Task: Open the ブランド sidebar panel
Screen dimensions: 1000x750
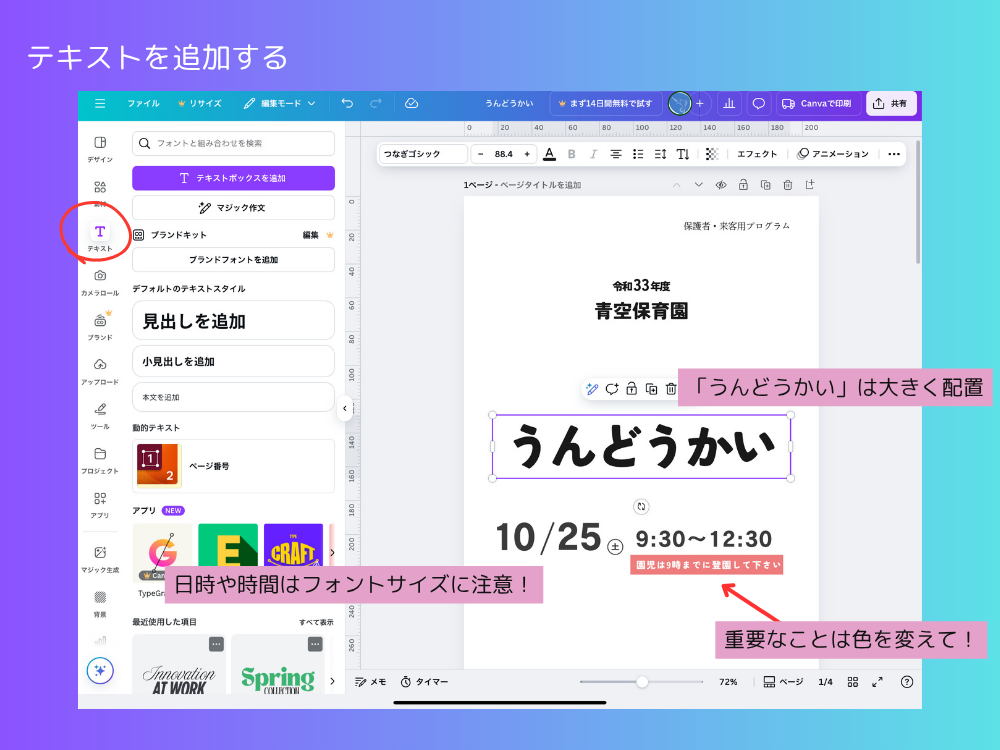Action: [100, 326]
